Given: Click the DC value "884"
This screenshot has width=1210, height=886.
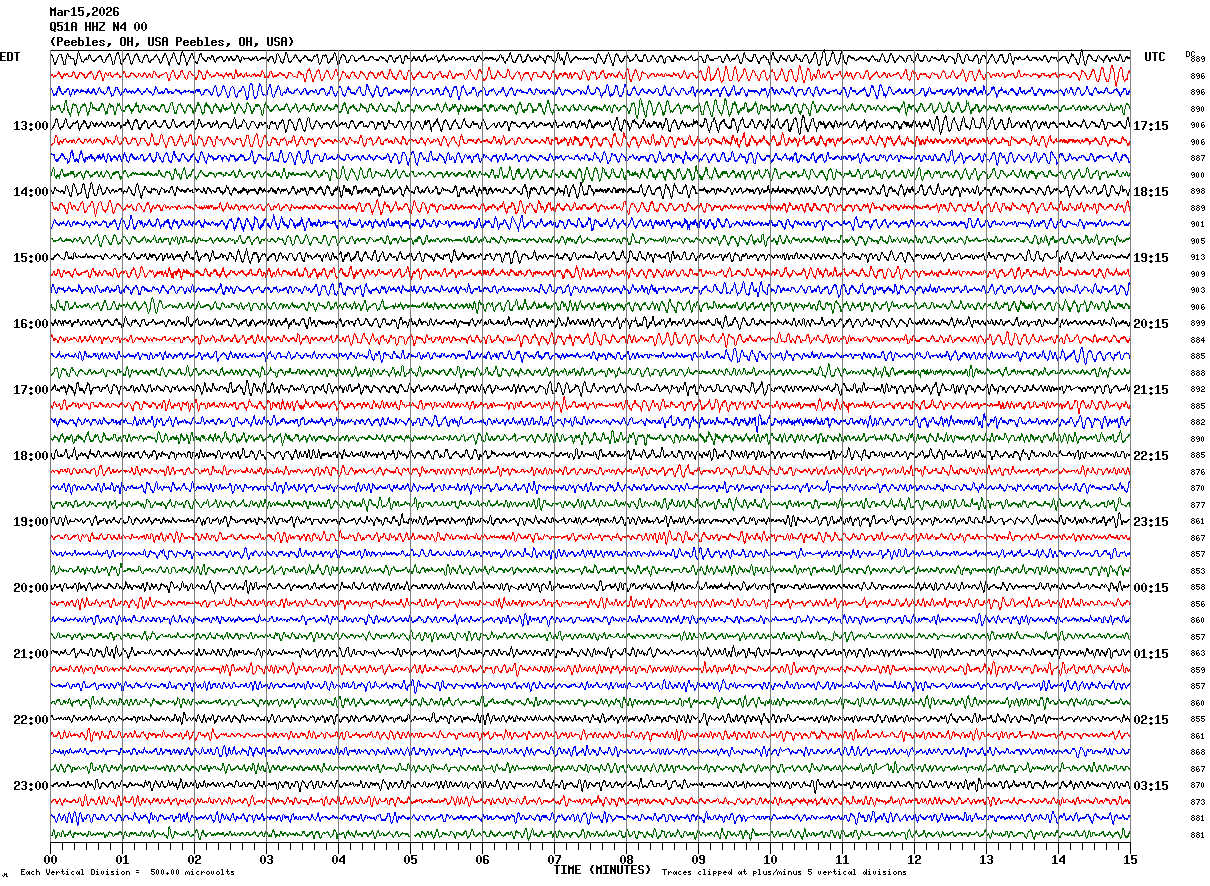Looking at the screenshot, I should click(x=1197, y=340).
